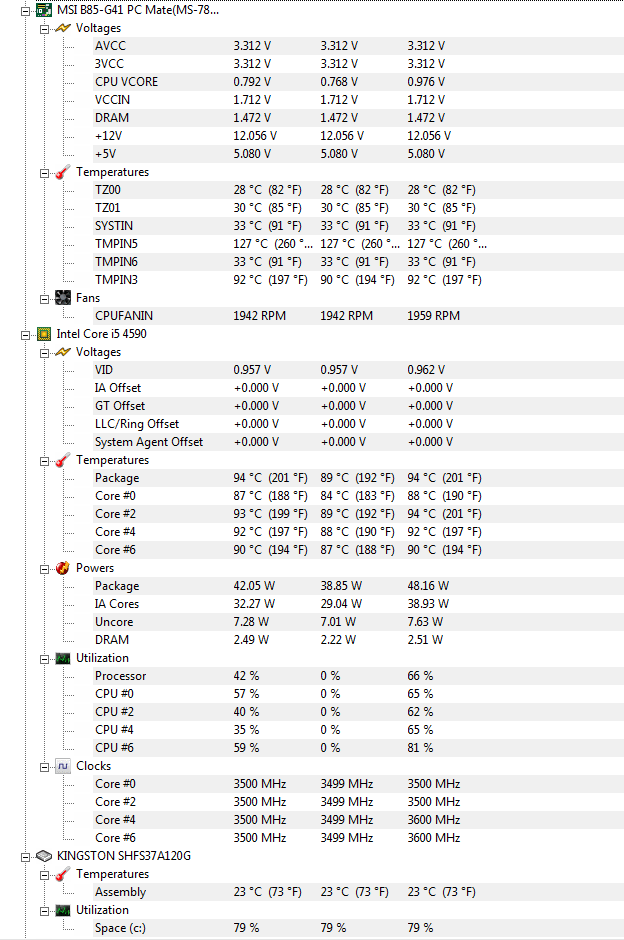Collapse the Clocks section
Image resolution: width=624 pixels, height=940 pixels.
pyautogui.click(x=44, y=767)
